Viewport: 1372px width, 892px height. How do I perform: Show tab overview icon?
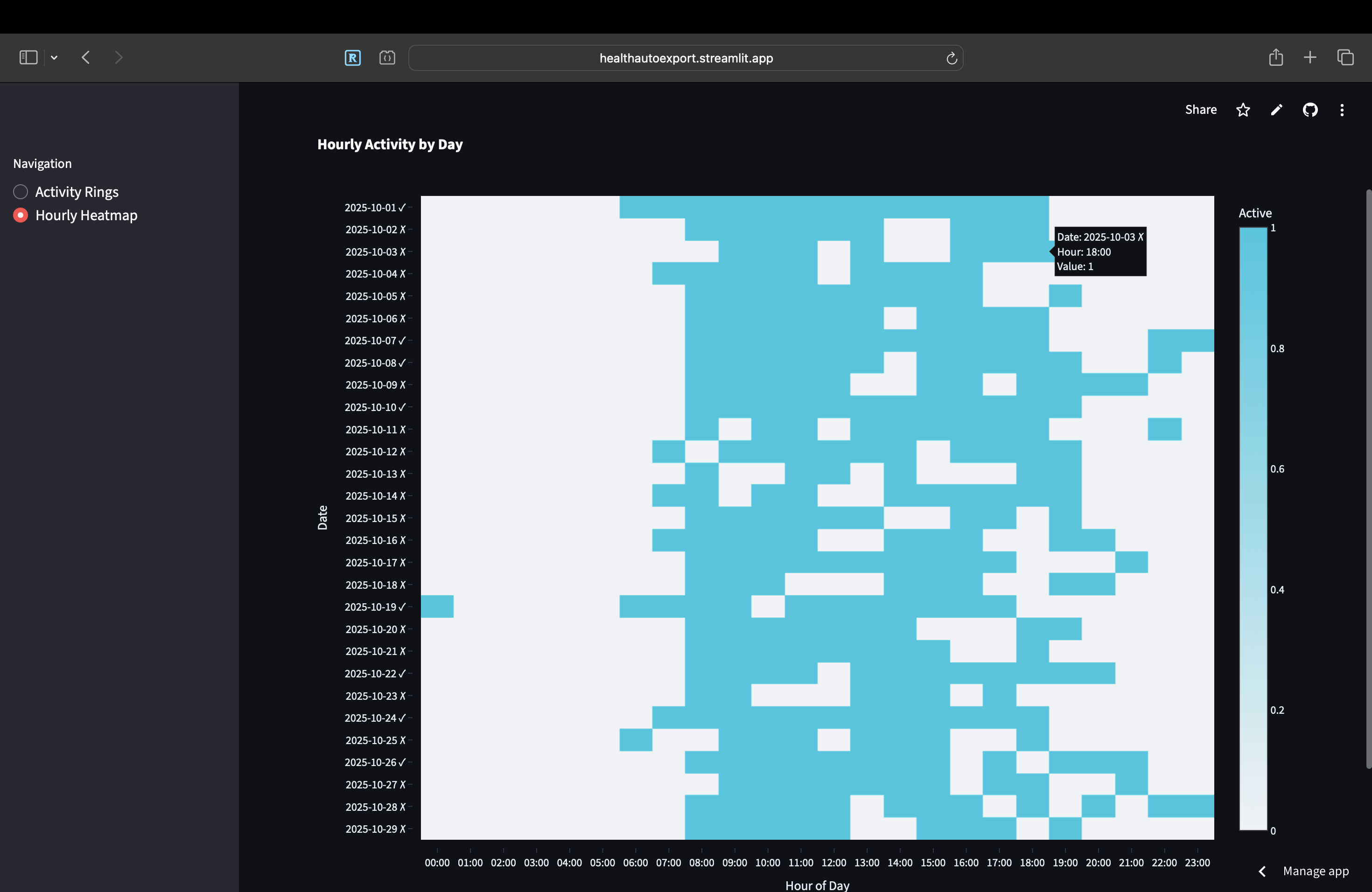(1345, 57)
